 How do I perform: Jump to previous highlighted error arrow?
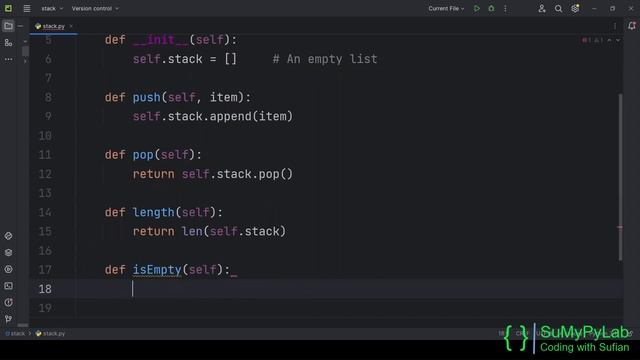pos(609,40)
